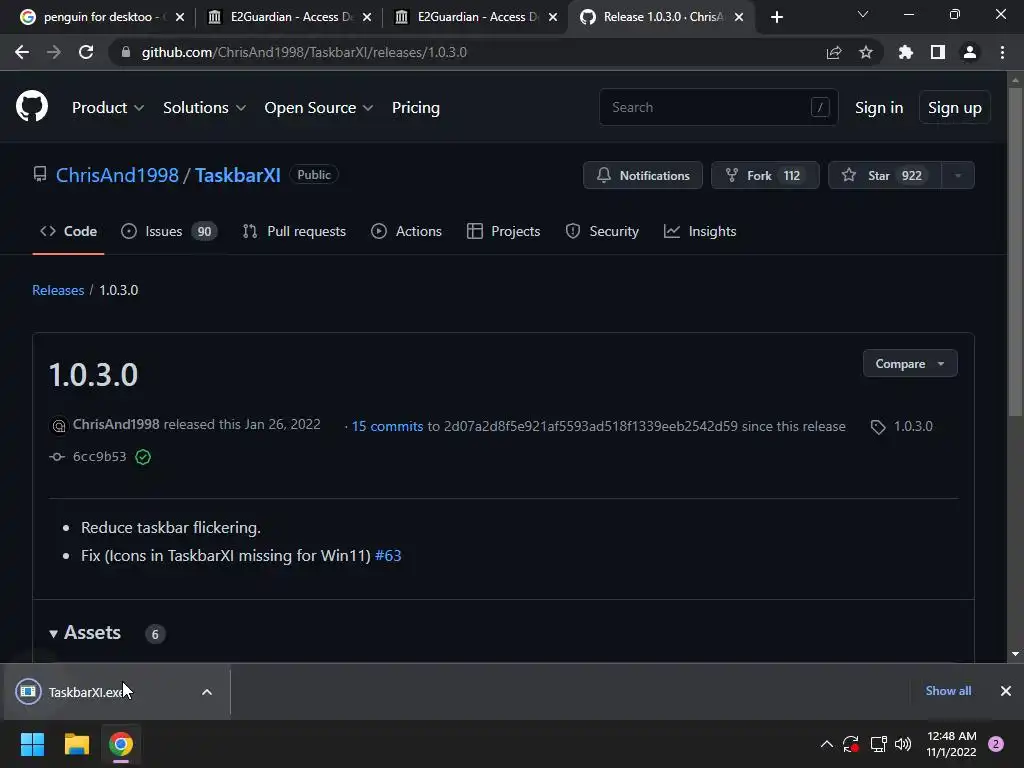Open the ChrisAnd1998 profile link
Screen dimensions: 1024x768
point(117,175)
